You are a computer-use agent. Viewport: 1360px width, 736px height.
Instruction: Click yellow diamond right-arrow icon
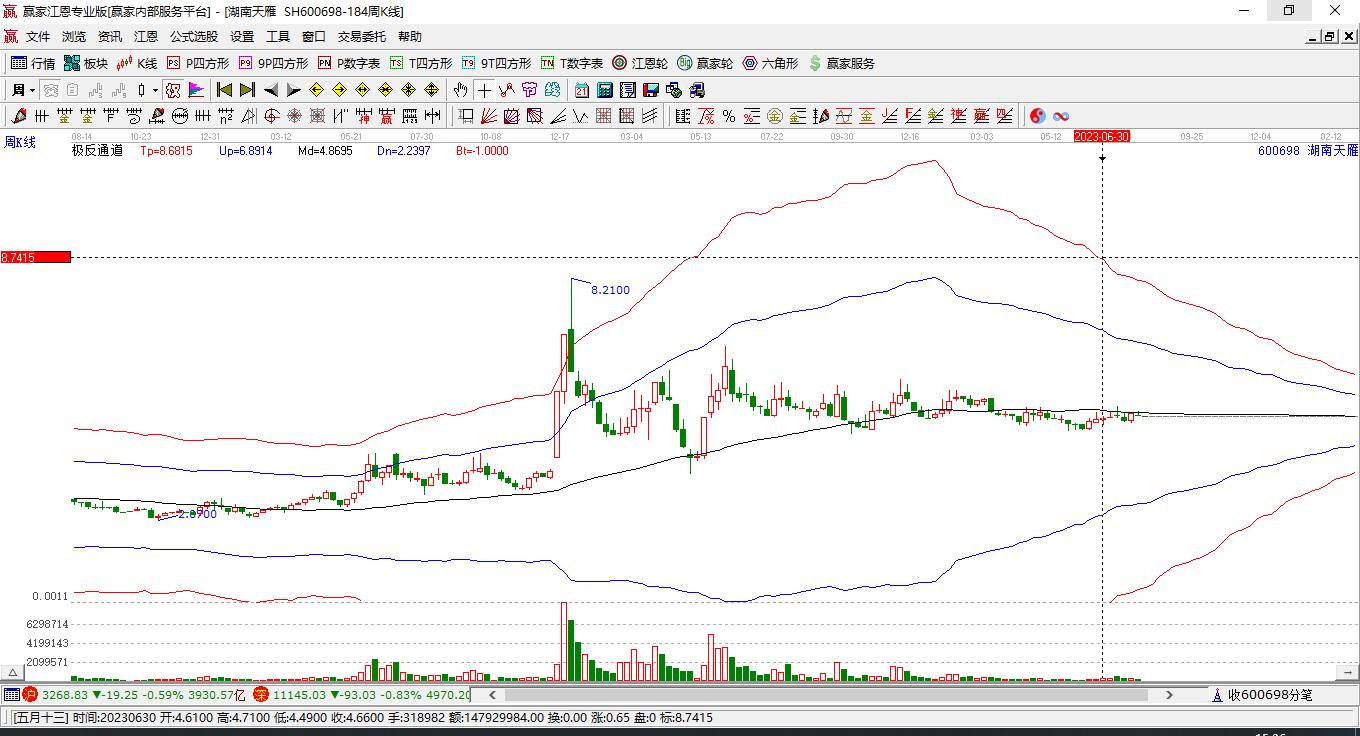click(x=340, y=90)
